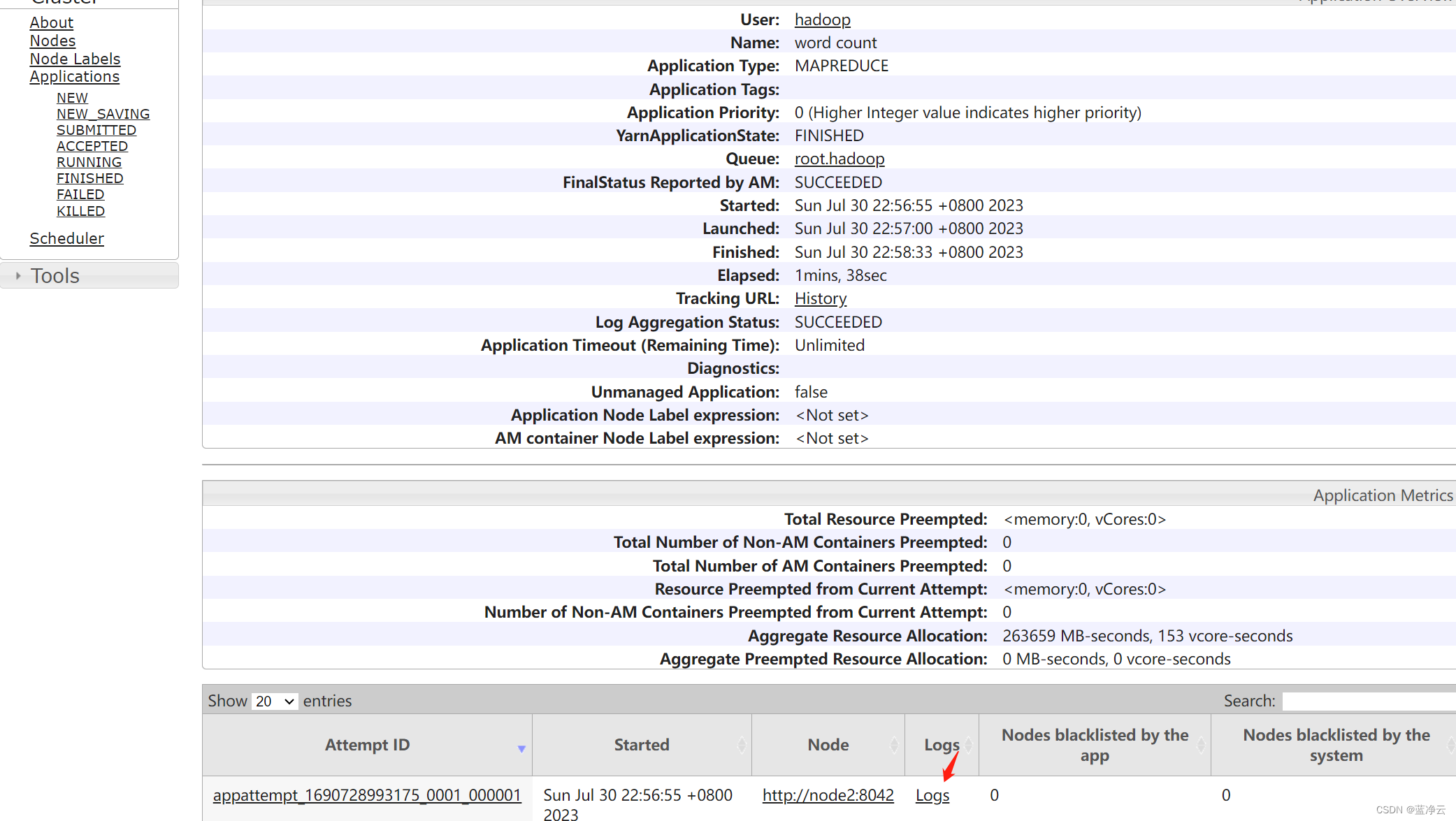Click the node2:8042 node link
This screenshot has height=821, width=1456.
(828, 795)
